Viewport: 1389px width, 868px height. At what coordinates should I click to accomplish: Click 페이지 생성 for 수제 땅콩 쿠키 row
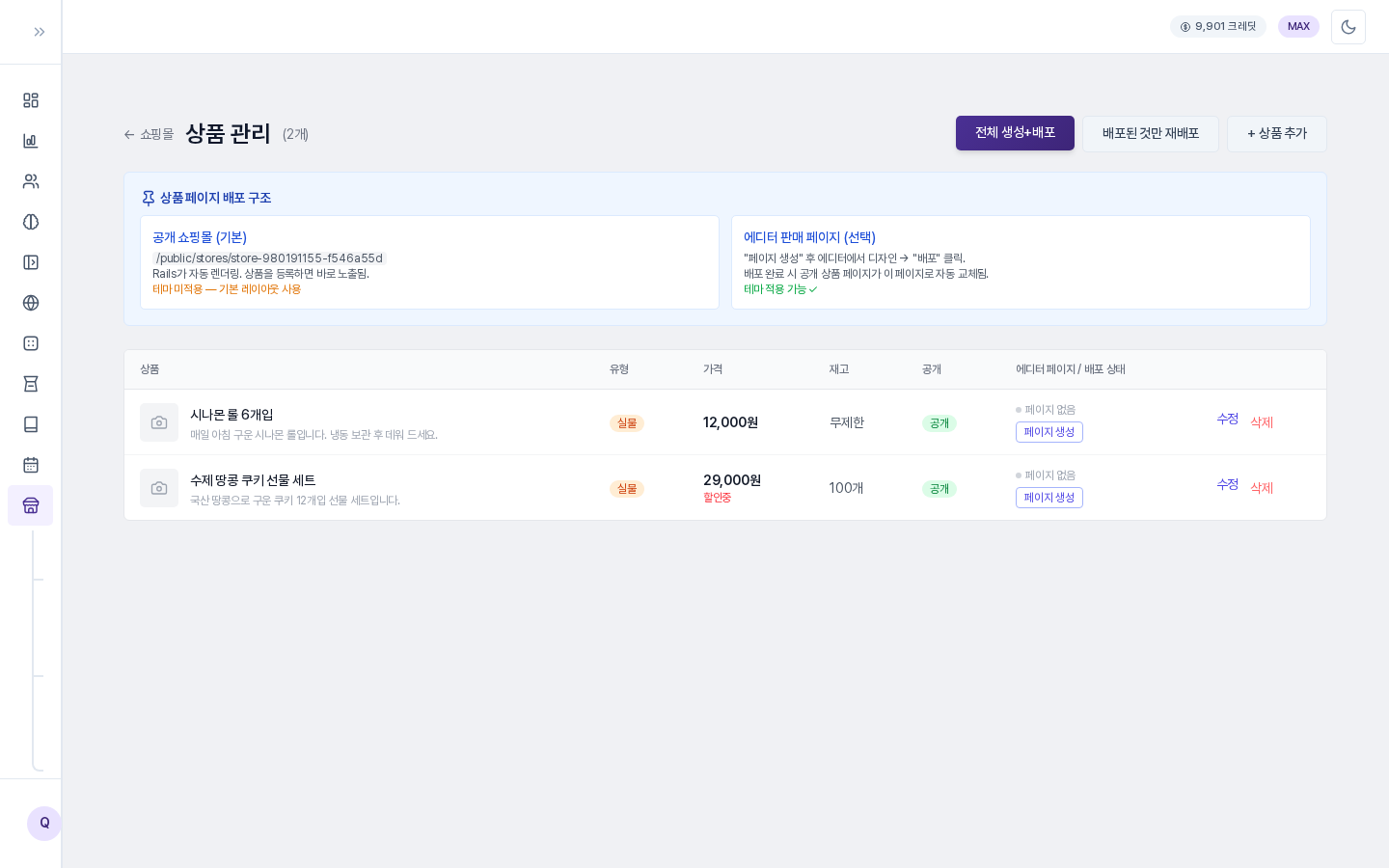pos(1049,498)
